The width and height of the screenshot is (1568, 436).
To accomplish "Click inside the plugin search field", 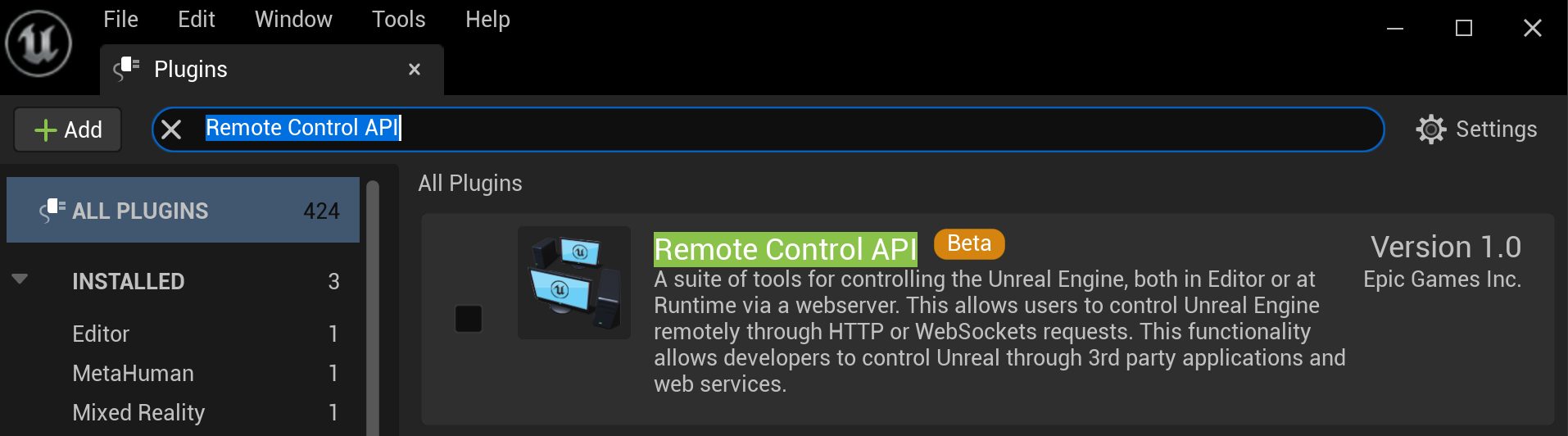I will point(819,129).
